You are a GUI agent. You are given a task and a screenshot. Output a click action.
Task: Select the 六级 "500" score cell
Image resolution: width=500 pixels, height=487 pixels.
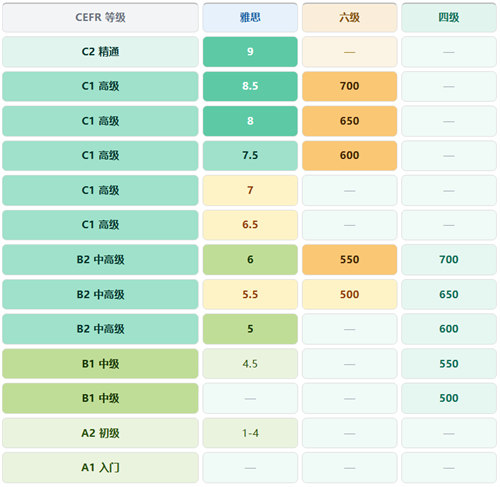click(349, 294)
